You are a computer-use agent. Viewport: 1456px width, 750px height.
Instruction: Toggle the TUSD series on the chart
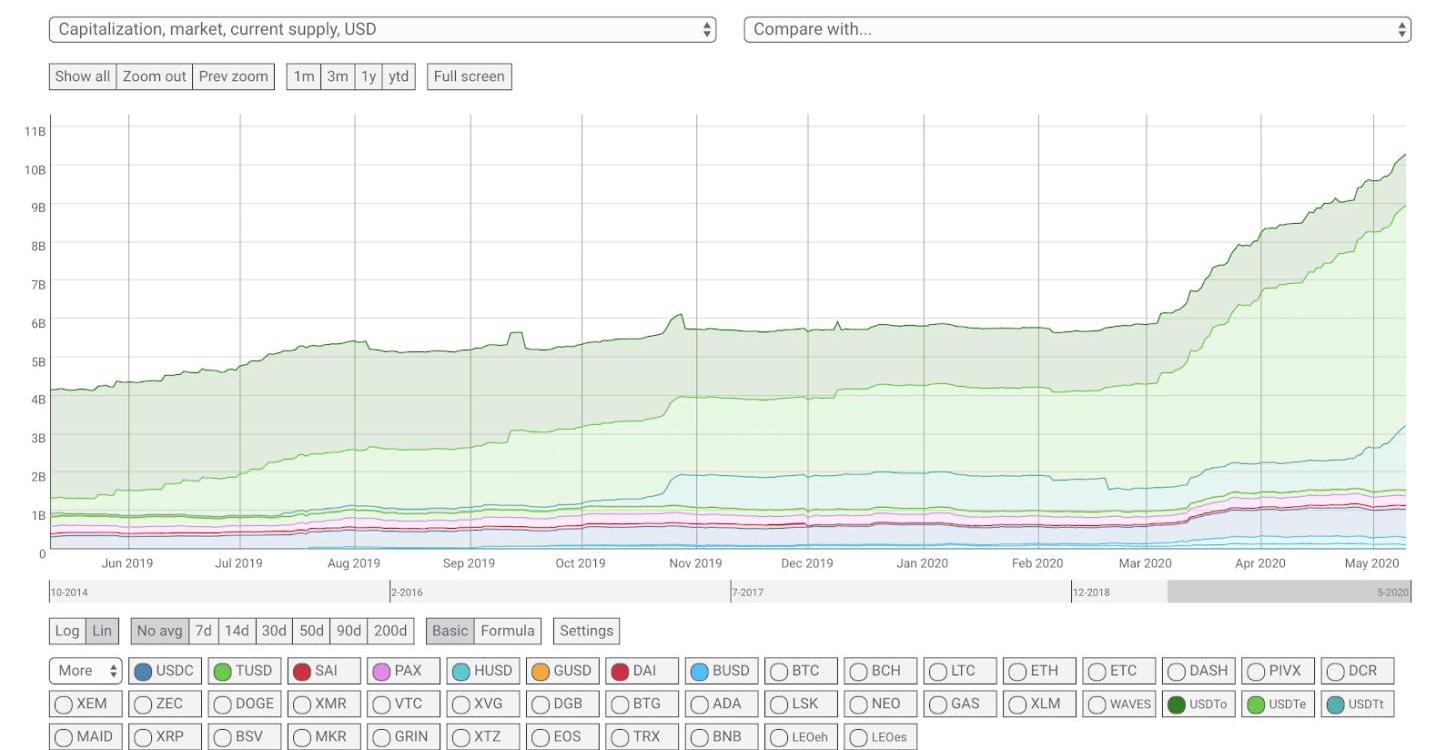click(244, 671)
